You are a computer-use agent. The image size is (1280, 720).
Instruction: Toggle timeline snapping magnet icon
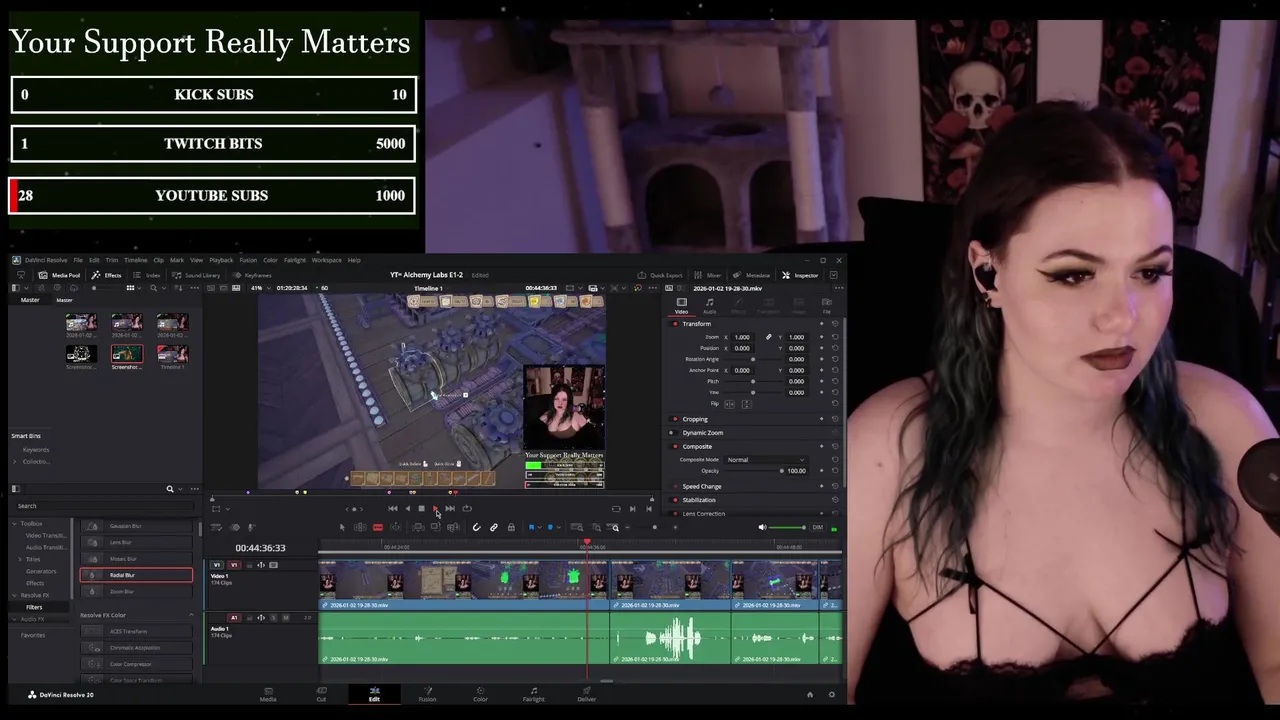tap(476, 527)
